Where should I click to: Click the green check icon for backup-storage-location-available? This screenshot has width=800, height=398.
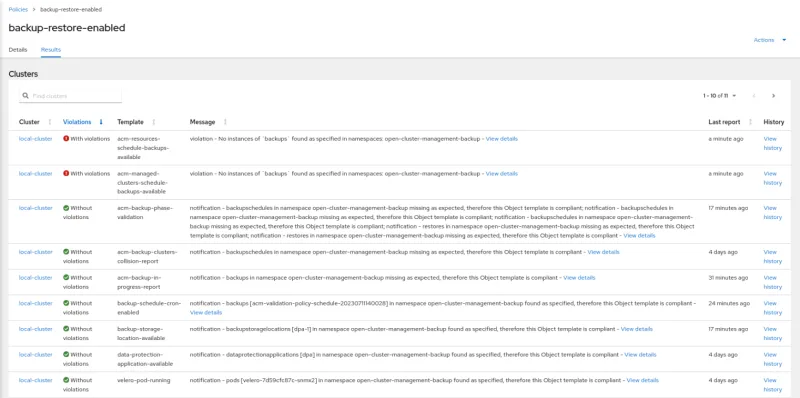(x=66, y=329)
